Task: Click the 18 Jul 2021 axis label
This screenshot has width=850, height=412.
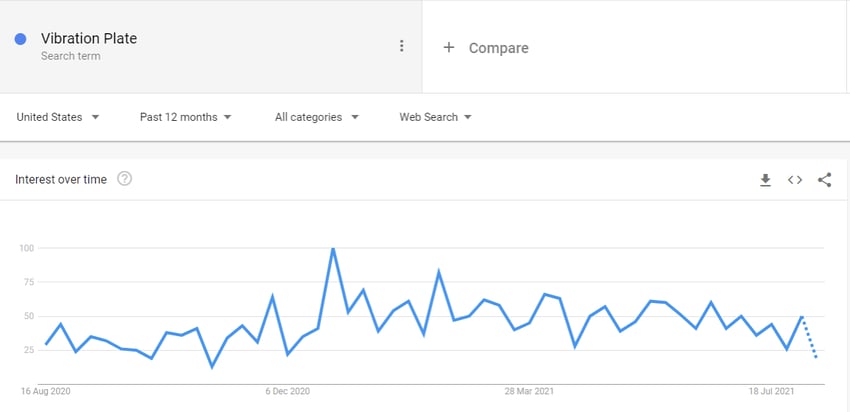Action: tap(771, 391)
